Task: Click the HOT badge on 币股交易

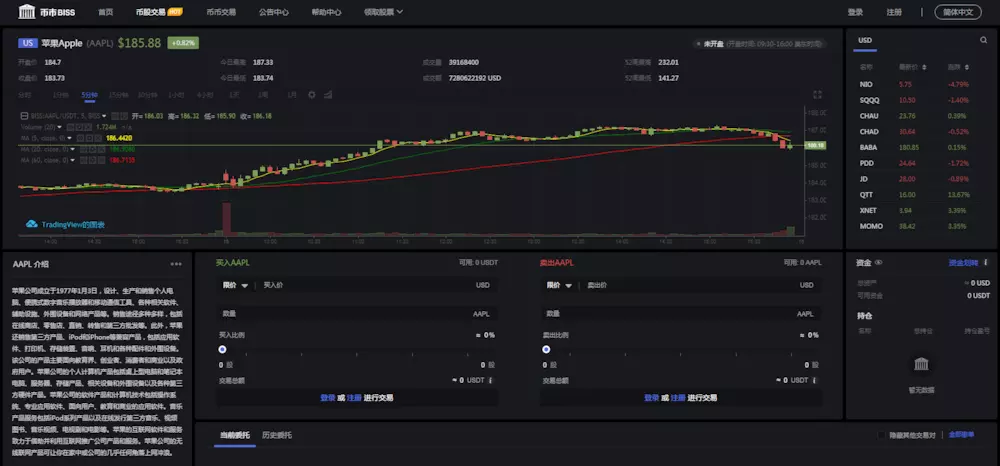Action: (175, 11)
